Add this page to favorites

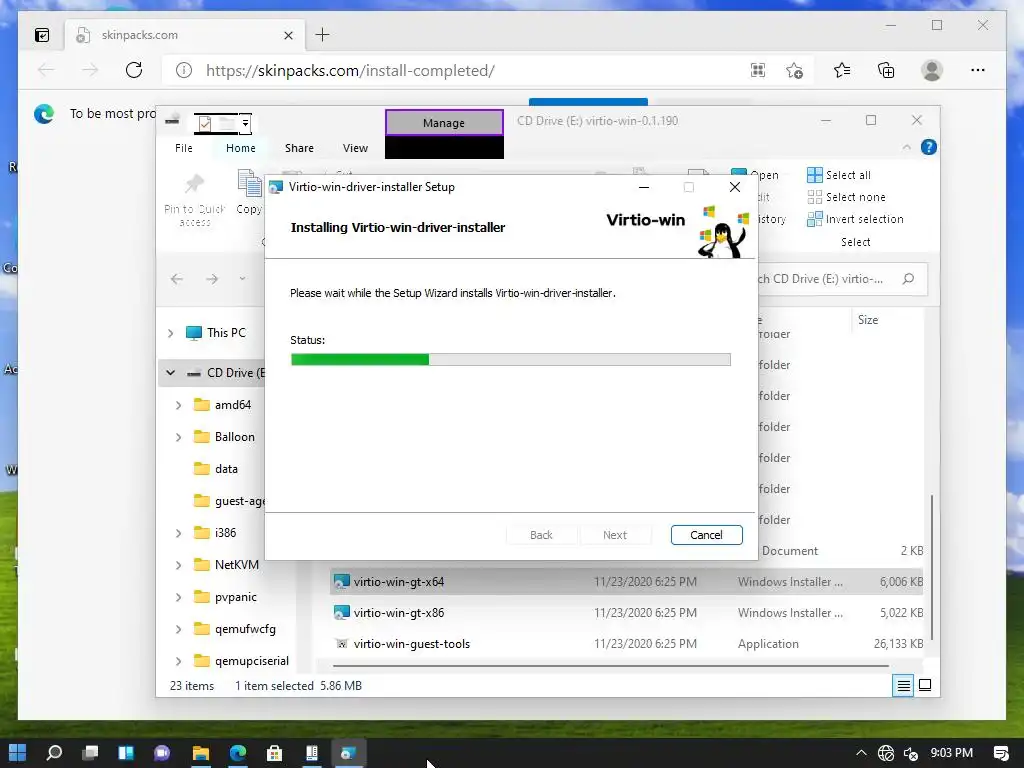pos(794,70)
